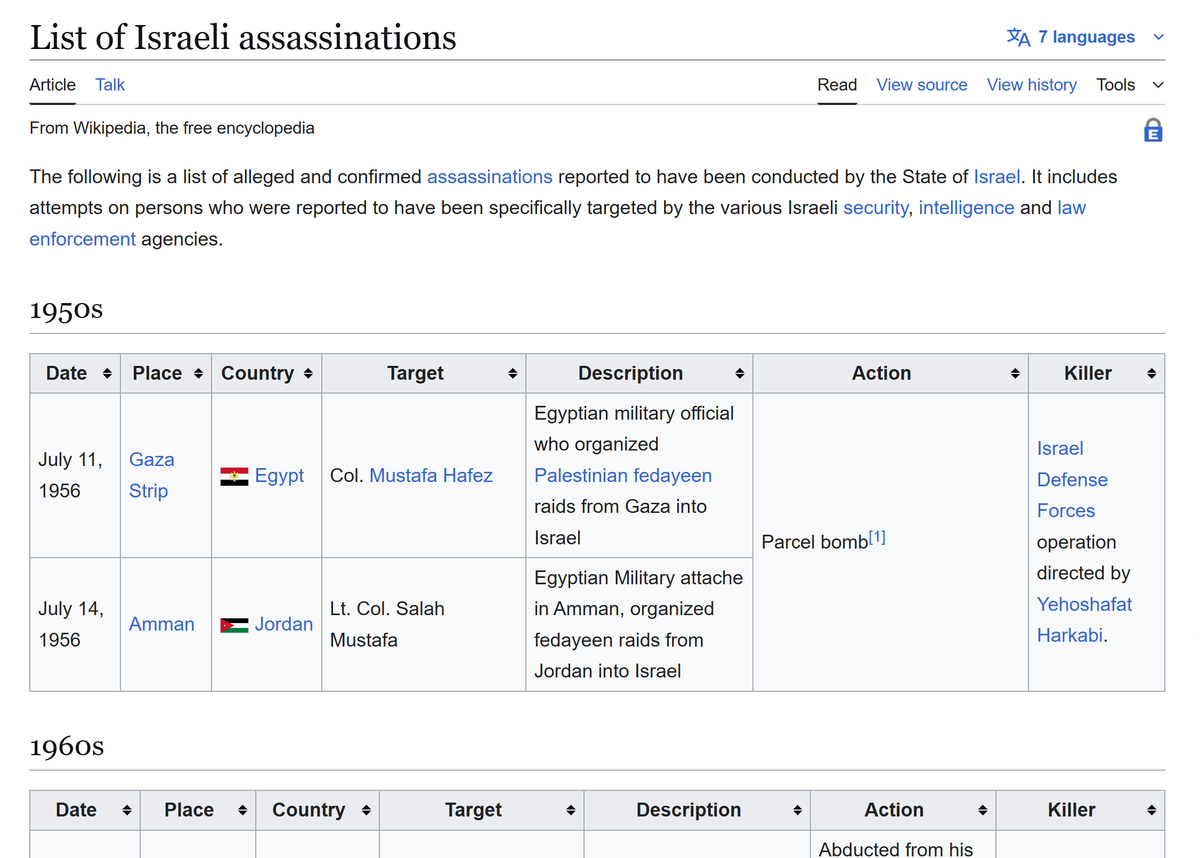Click the 1950s section heading
Screen dimensions: 1200x858
66,310
